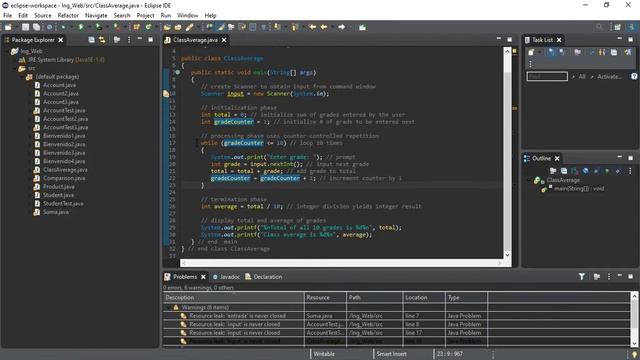Viewport: 640px width, 360px height.
Task: Collapse the Ing_Web project node
Action: pos(6,51)
